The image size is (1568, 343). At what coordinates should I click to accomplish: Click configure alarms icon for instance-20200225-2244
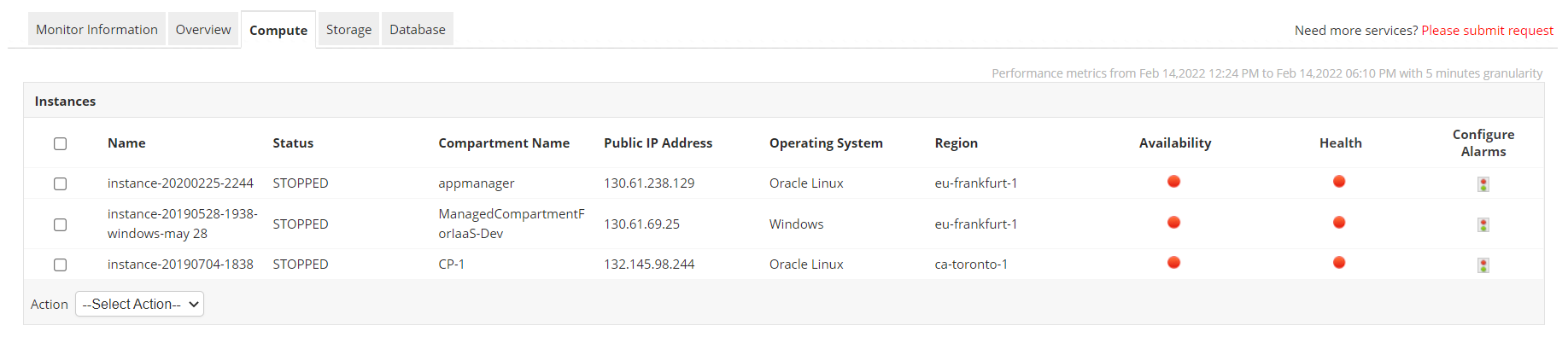(x=1483, y=184)
